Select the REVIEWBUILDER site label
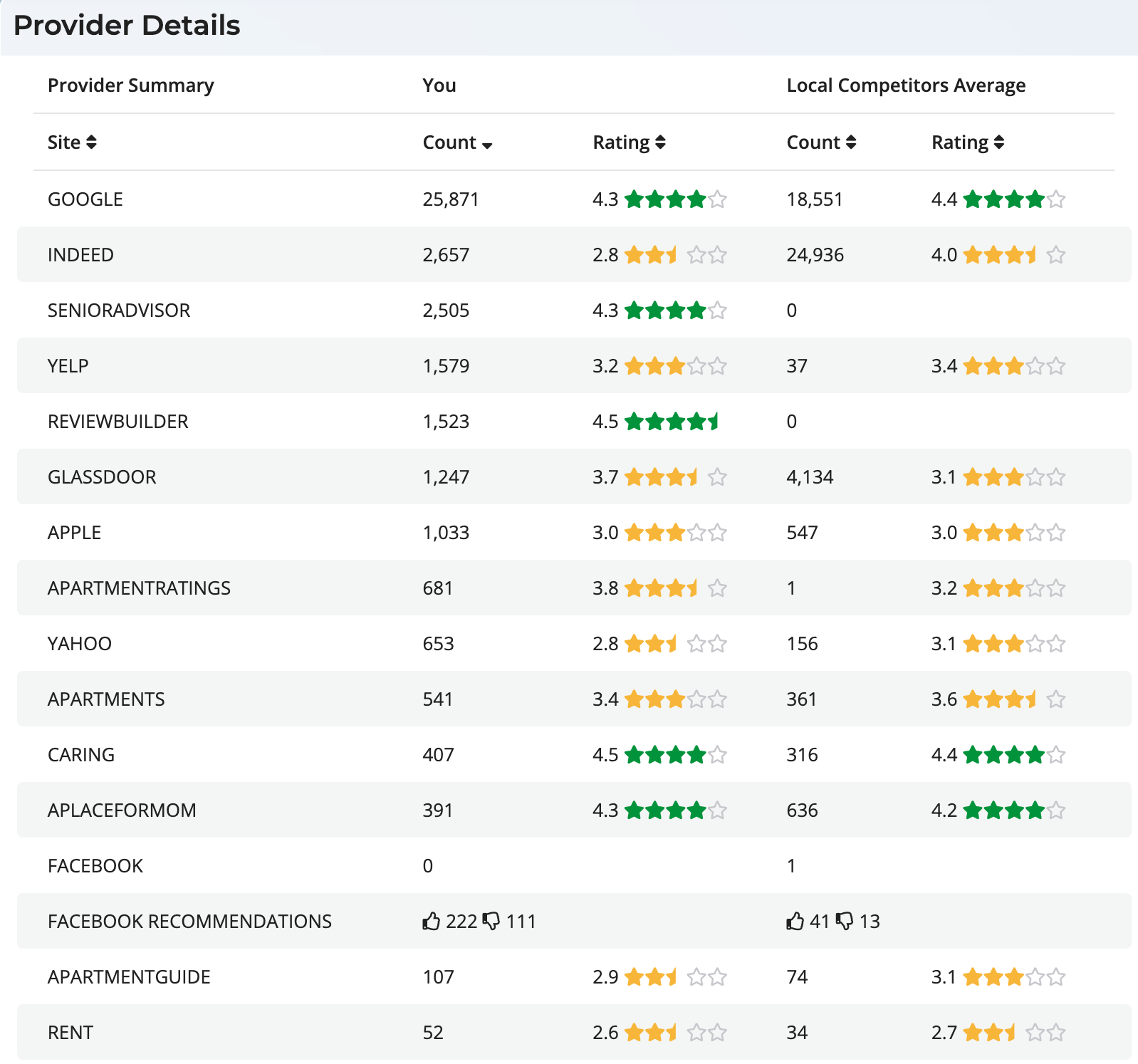This screenshot has width=1138, height=1064. tap(118, 422)
